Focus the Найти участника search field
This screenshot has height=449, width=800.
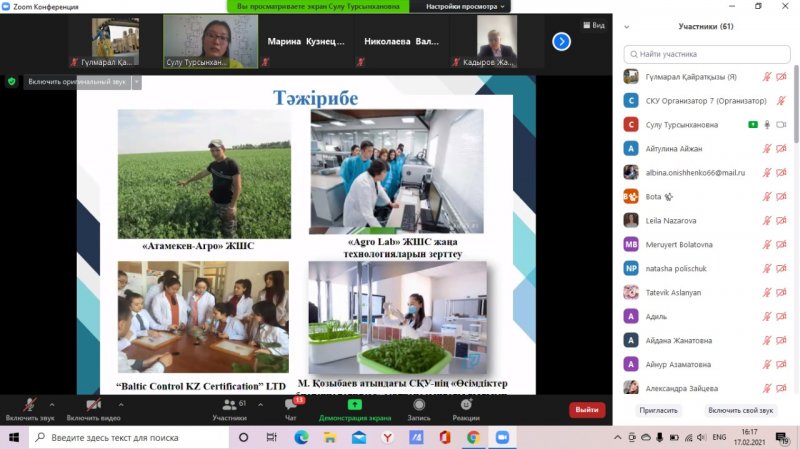tap(707, 54)
